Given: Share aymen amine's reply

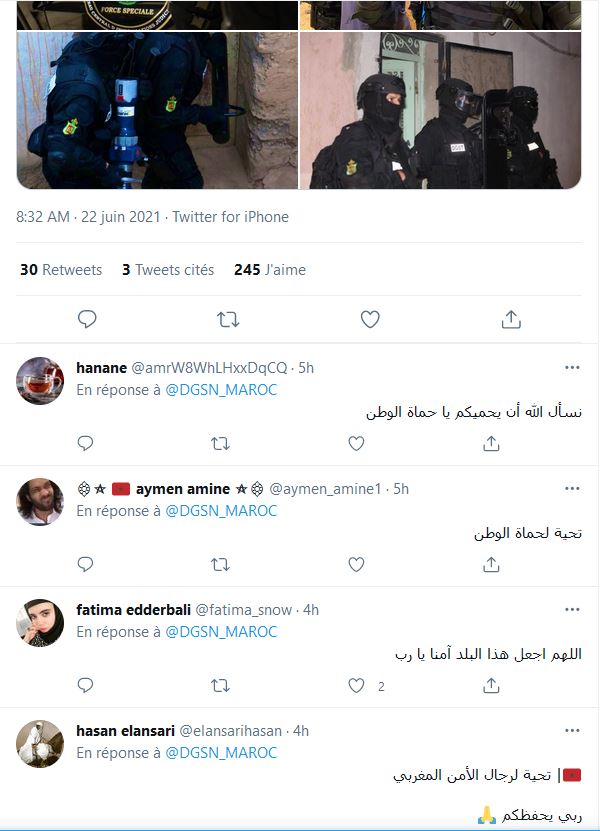Looking at the screenshot, I should [x=491, y=564].
